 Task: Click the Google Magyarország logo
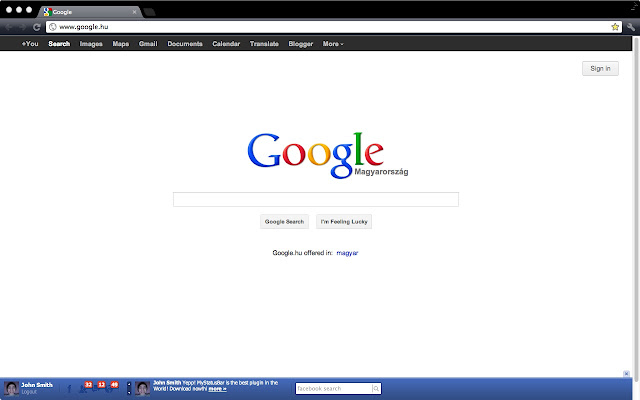tap(328, 155)
